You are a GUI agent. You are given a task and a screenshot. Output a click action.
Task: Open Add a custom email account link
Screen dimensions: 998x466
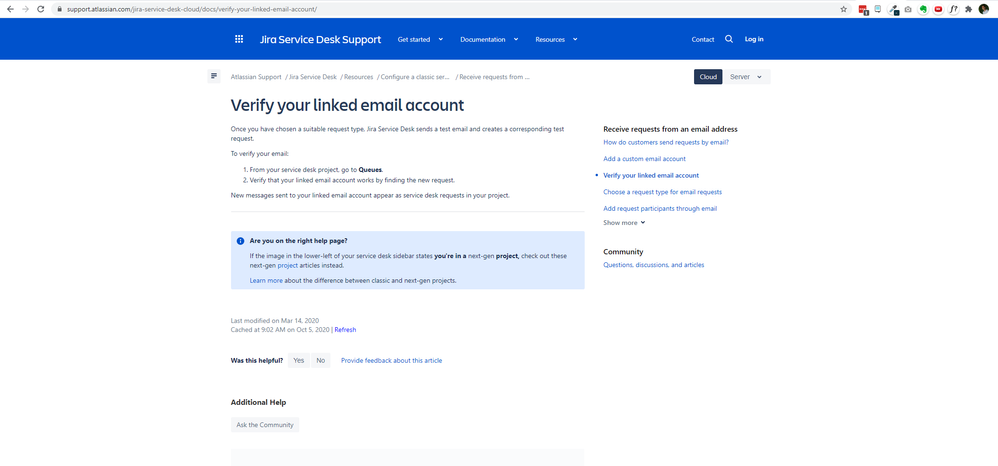644,159
